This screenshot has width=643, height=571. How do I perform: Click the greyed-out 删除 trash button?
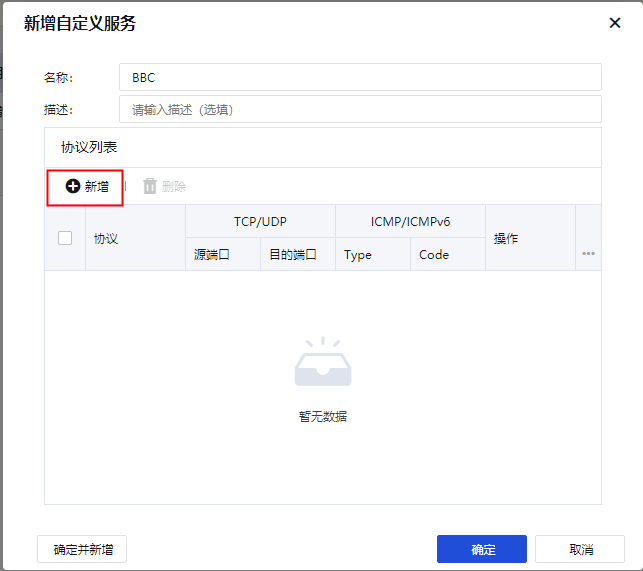point(164,187)
